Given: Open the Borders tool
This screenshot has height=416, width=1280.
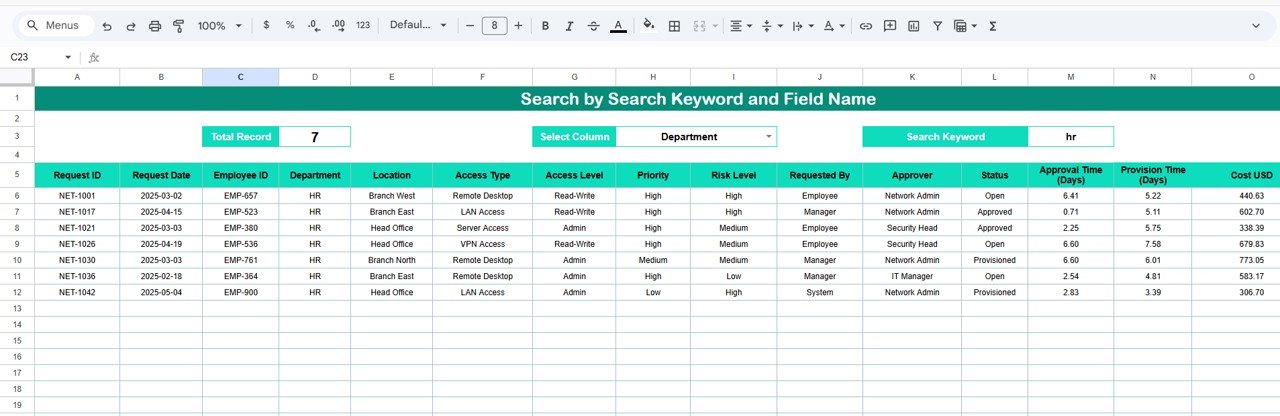Looking at the screenshot, I should pyautogui.click(x=674, y=26).
